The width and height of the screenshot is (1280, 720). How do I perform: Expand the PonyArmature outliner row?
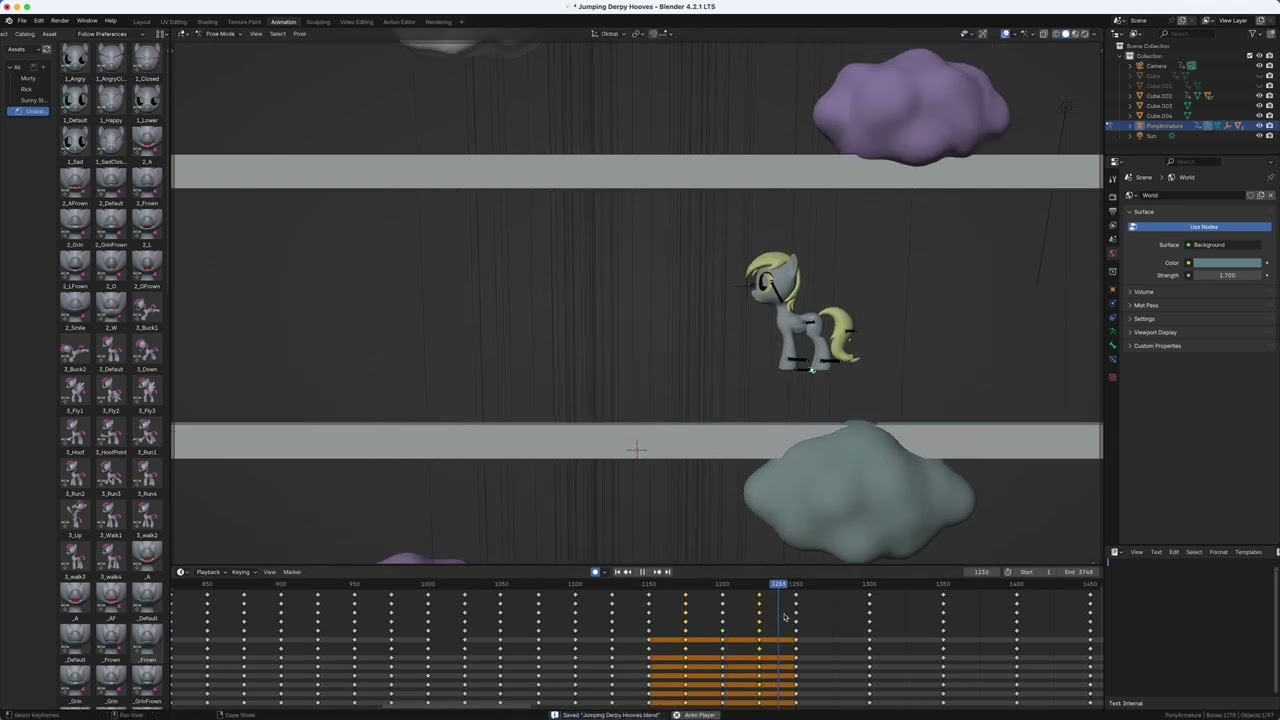tap(1131, 126)
